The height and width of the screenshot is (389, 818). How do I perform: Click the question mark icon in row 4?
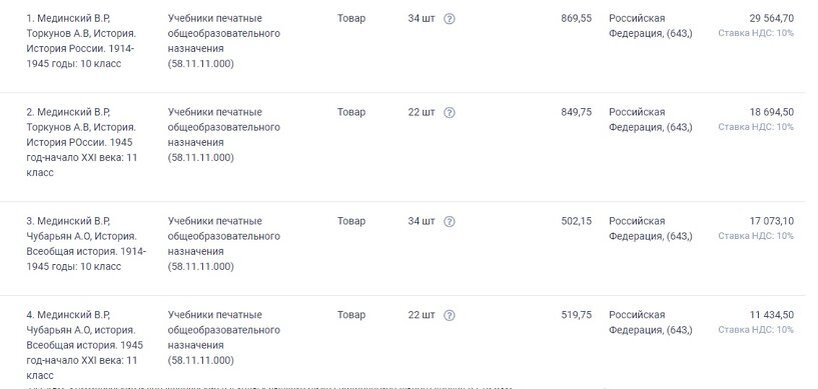[x=449, y=315]
